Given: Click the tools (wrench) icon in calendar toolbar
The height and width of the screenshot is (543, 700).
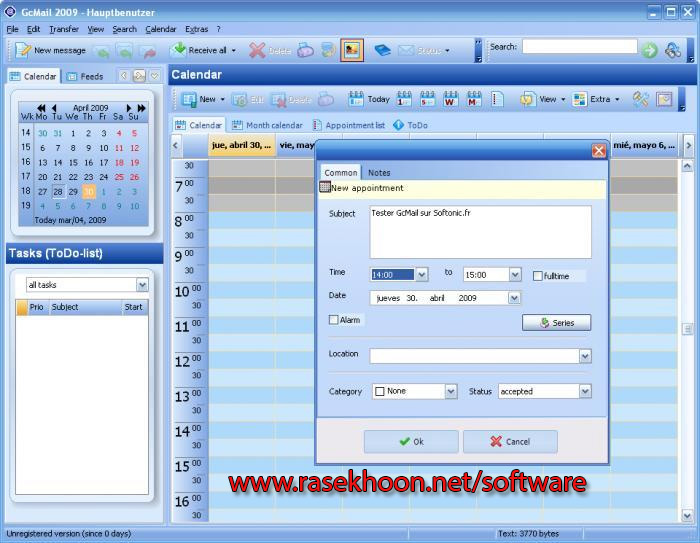Looking at the screenshot, I should pos(641,99).
